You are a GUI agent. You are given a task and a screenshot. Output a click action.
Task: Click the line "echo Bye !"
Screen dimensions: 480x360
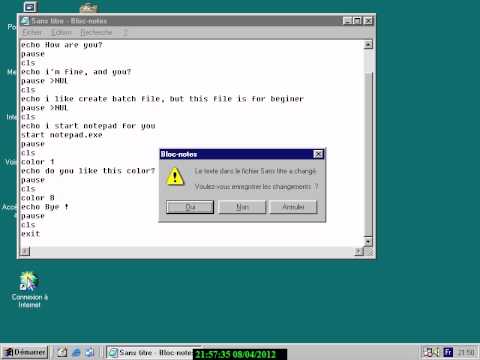(x=45, y=207)
